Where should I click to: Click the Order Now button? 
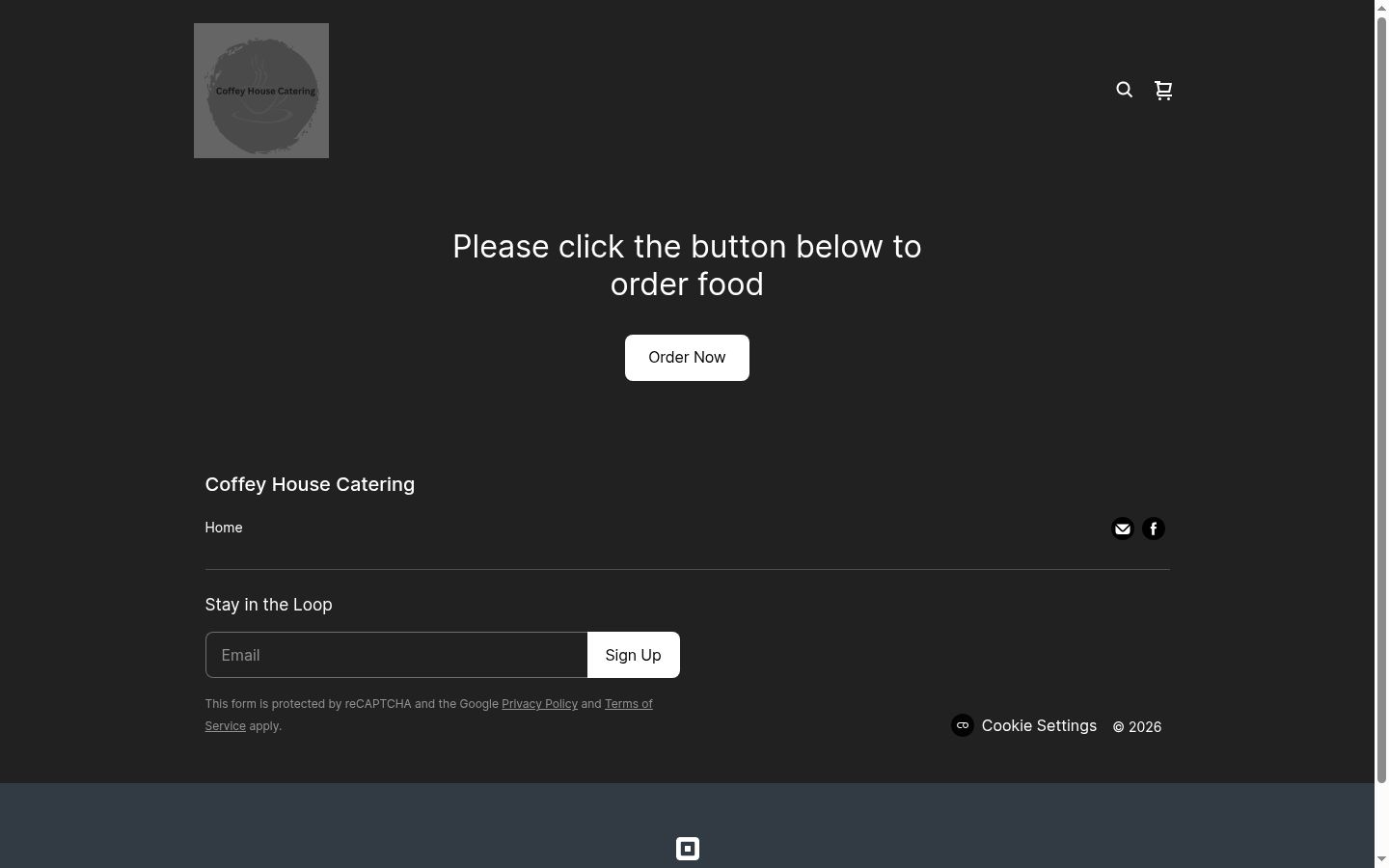tap(687, 358)
